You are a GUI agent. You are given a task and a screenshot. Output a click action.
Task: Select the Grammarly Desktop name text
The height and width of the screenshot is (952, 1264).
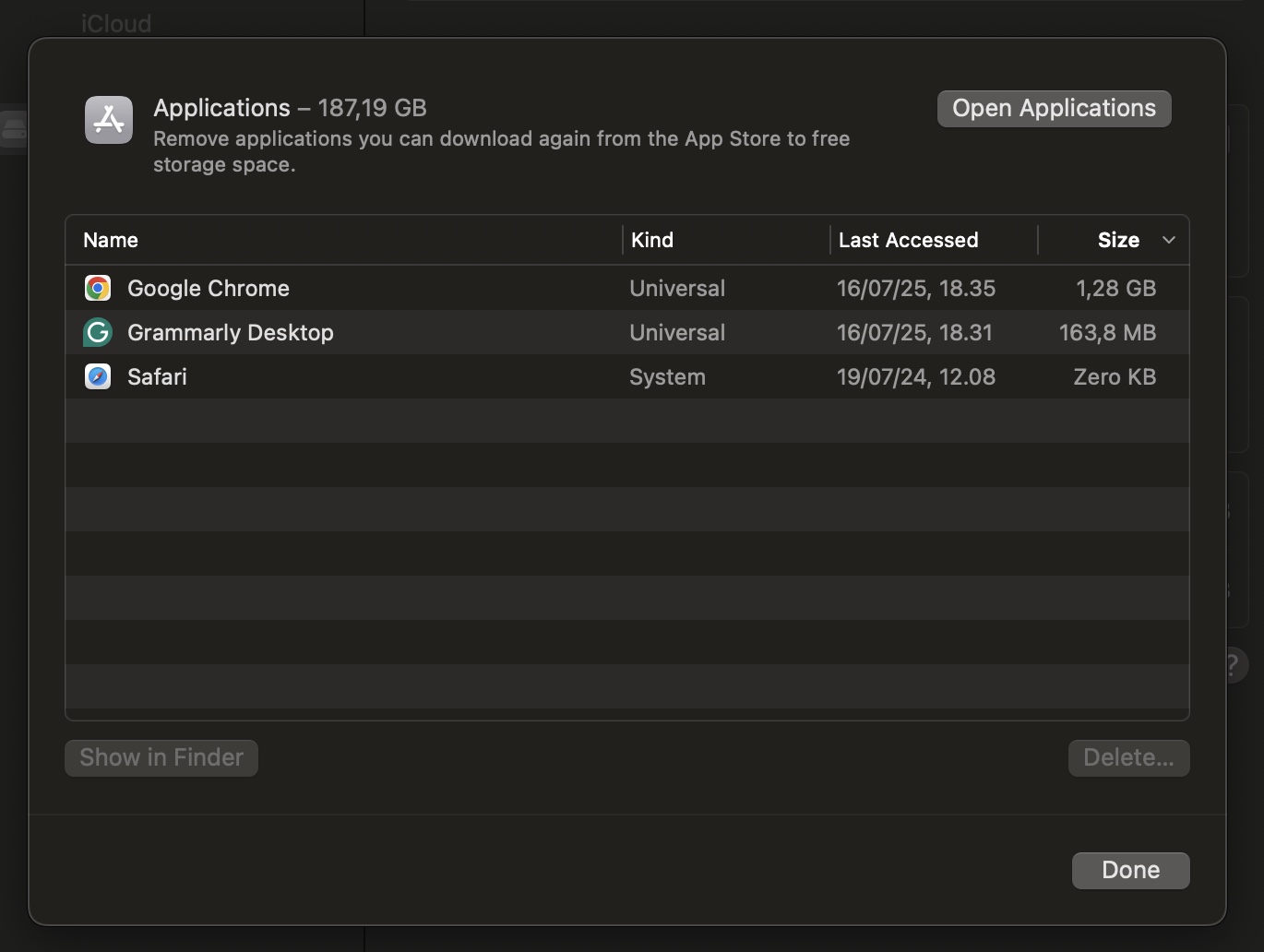coord(231,332)
